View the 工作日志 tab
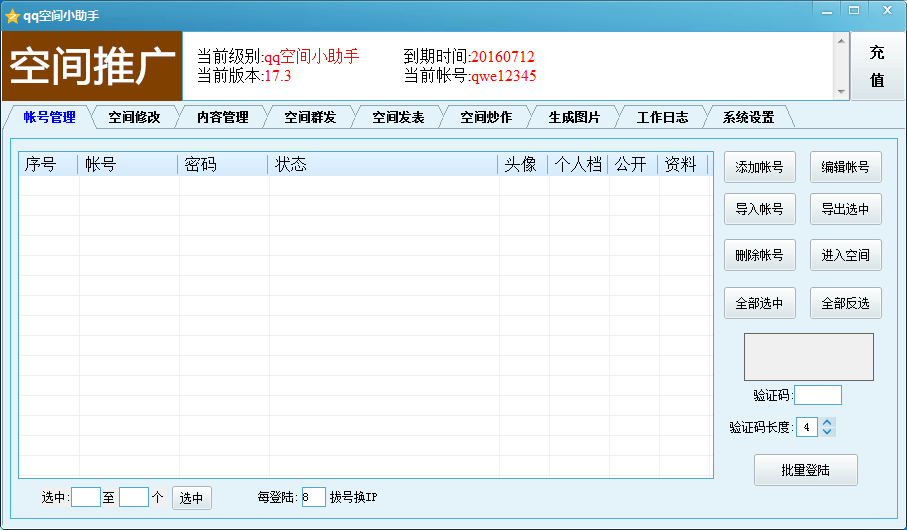 [663, 117]
